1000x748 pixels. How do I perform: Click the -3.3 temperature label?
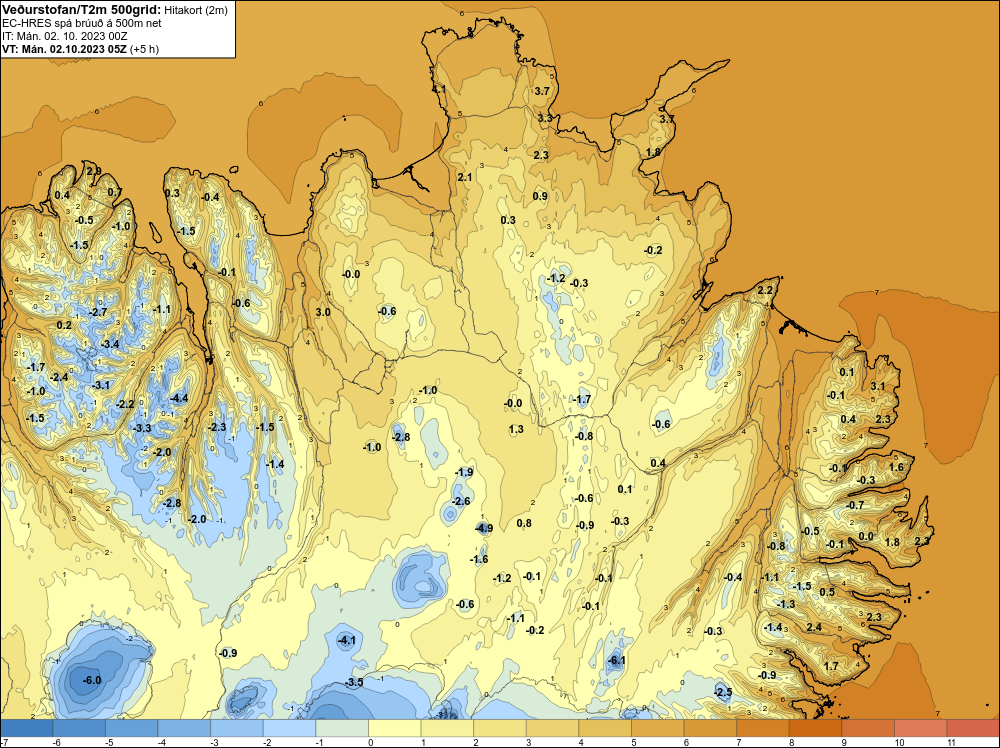coord(142,428)
